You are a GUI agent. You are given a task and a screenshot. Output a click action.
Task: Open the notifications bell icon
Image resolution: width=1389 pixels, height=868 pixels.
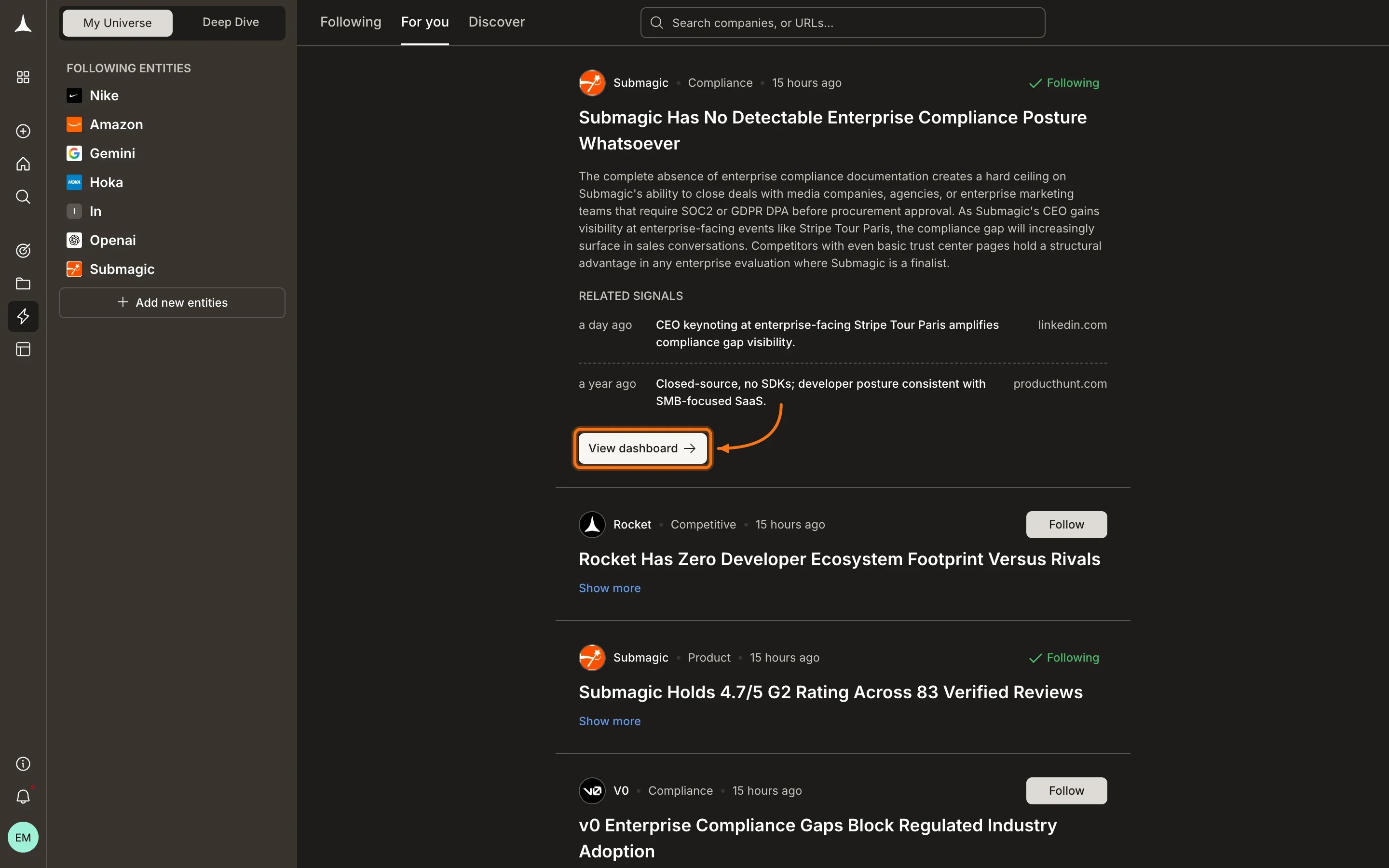pyautogui.click(x=23, y=796)
